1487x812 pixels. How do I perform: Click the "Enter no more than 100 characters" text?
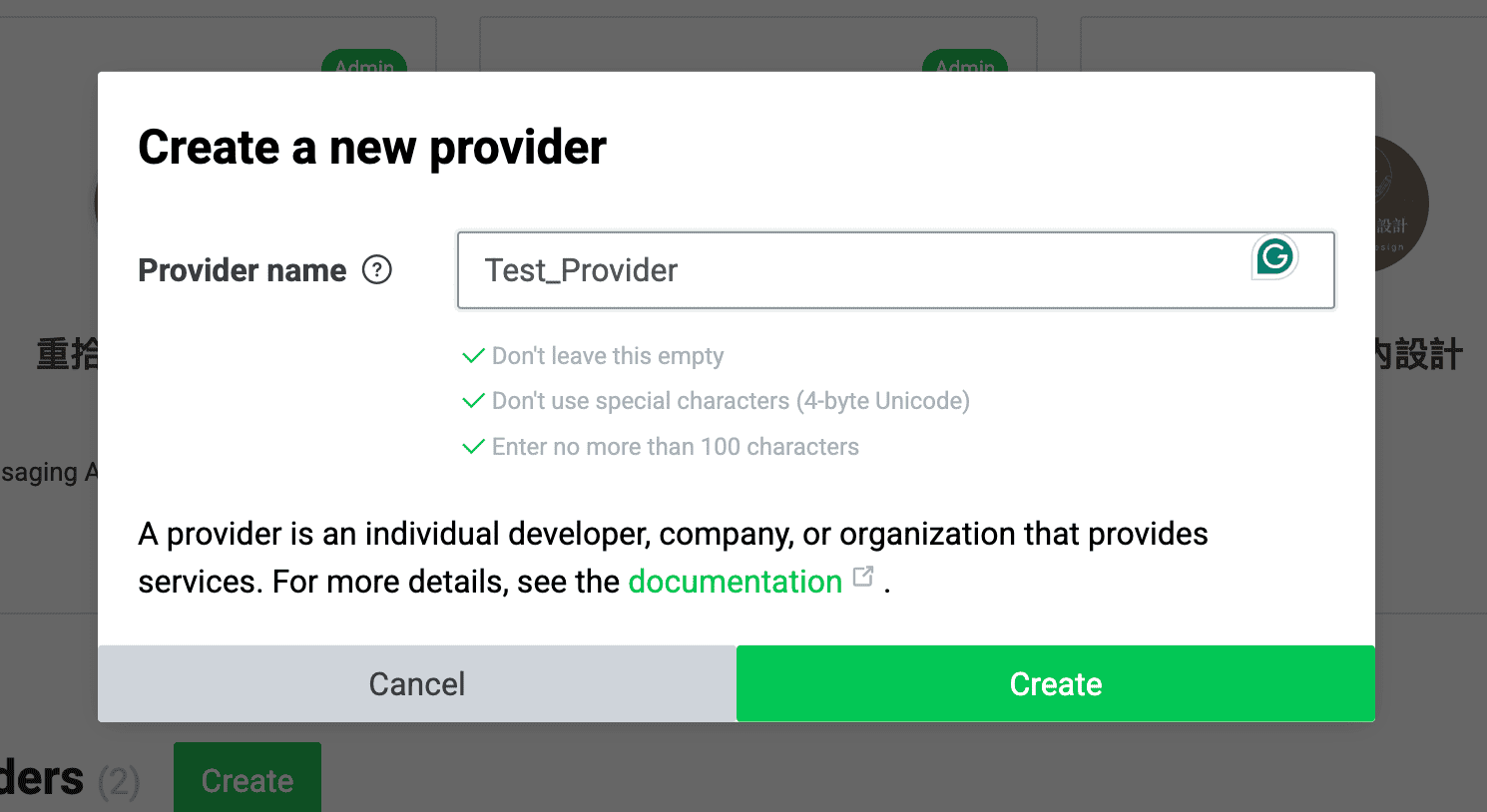pyautogui.click(x=676, y=447)
